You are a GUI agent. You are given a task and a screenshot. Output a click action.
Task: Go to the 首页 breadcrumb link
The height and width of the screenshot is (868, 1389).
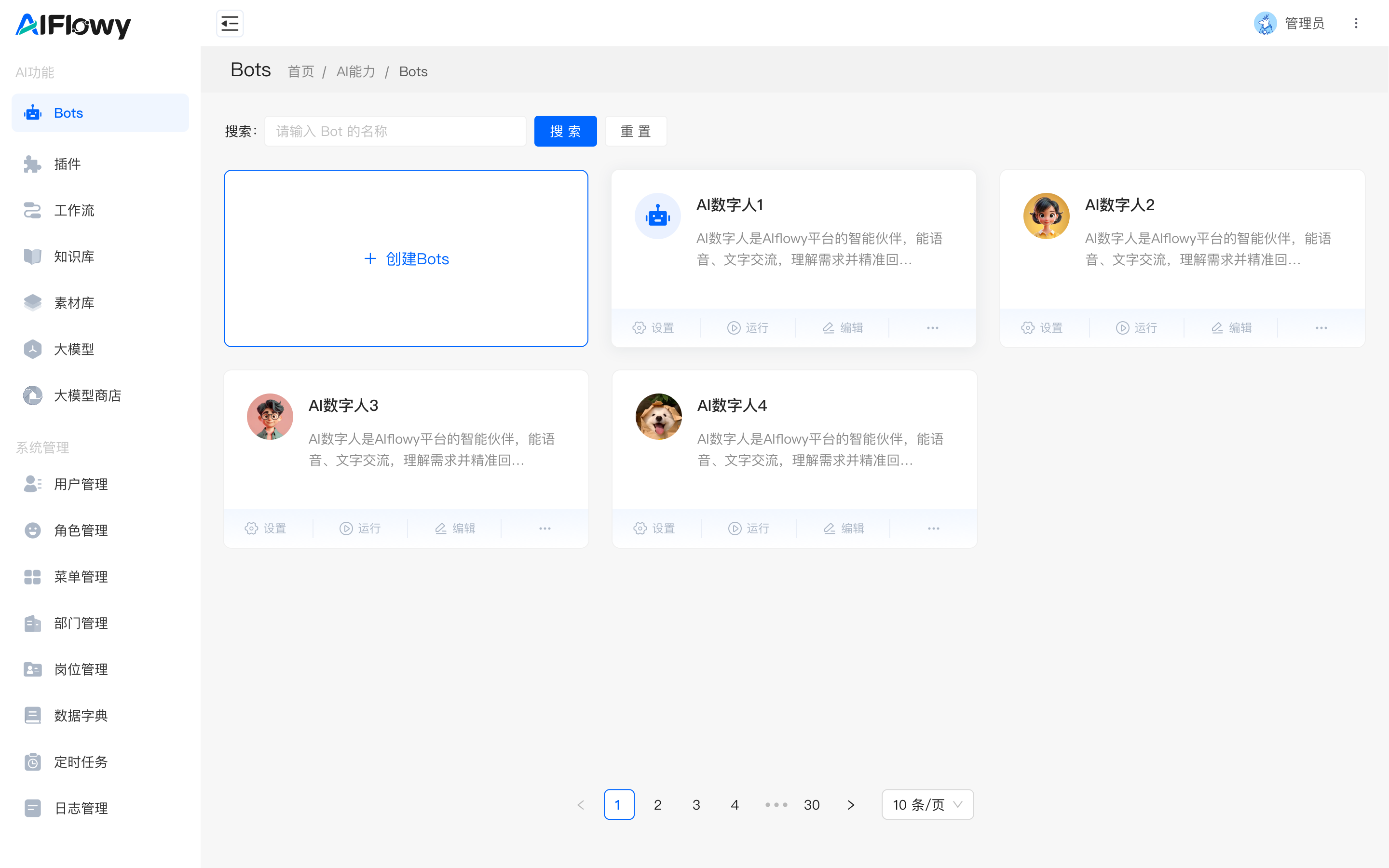click(x=301, y=72)
